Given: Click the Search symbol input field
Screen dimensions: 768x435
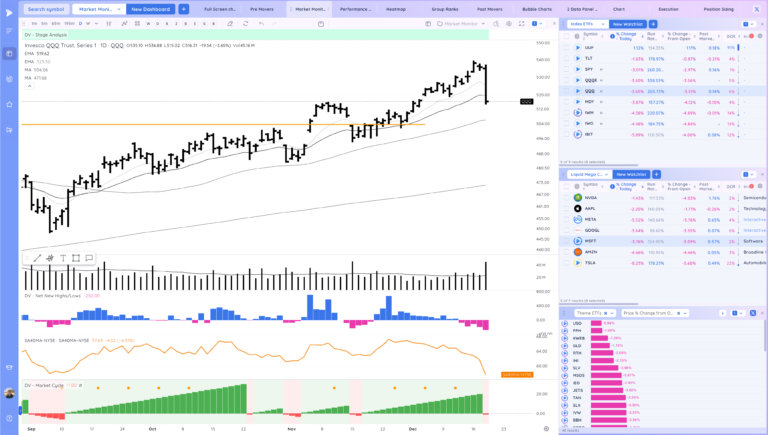Looking at the screenshot, I should (45, 9).
